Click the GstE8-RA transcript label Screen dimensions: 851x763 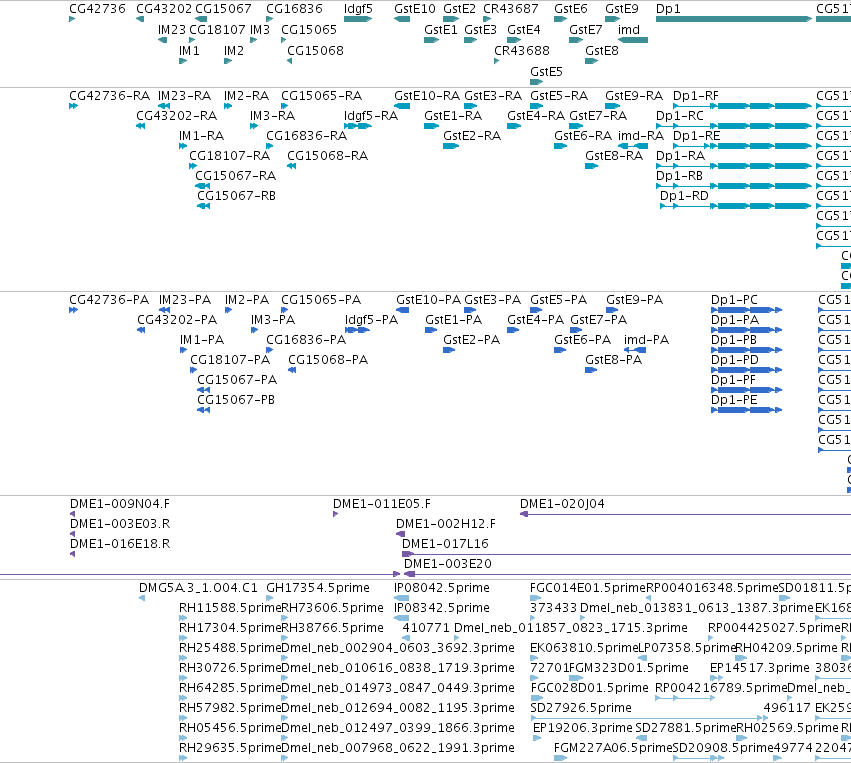[614, 156]
